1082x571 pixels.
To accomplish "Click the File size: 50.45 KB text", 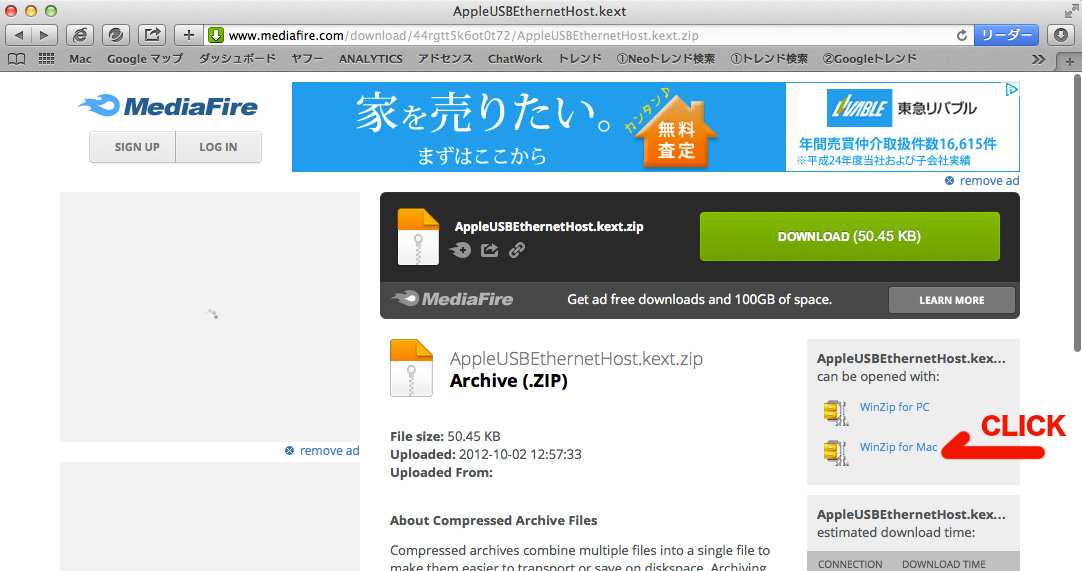I will click(x=445, y=436).
